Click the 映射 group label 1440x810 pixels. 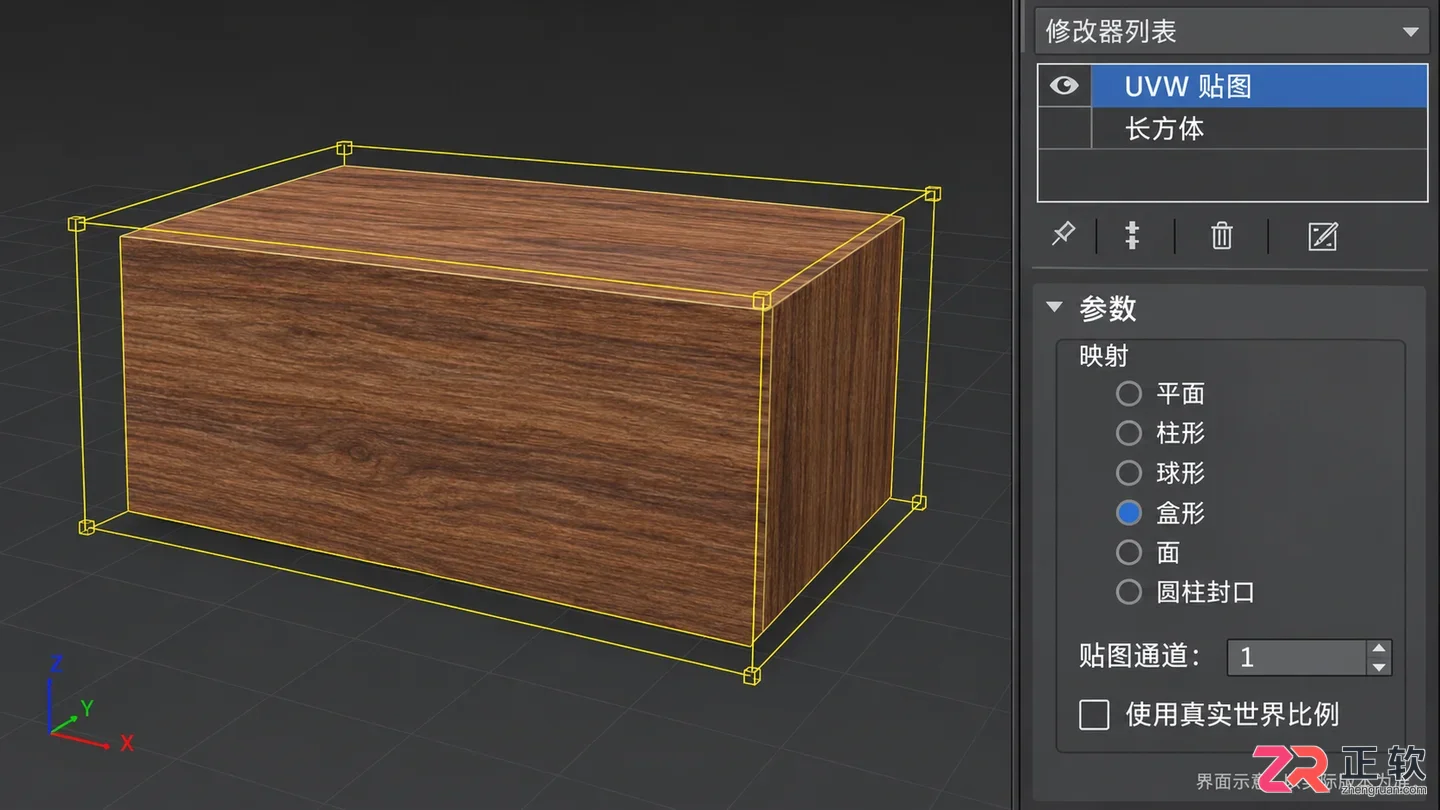pyautogui.click(x=1104, y=356)
